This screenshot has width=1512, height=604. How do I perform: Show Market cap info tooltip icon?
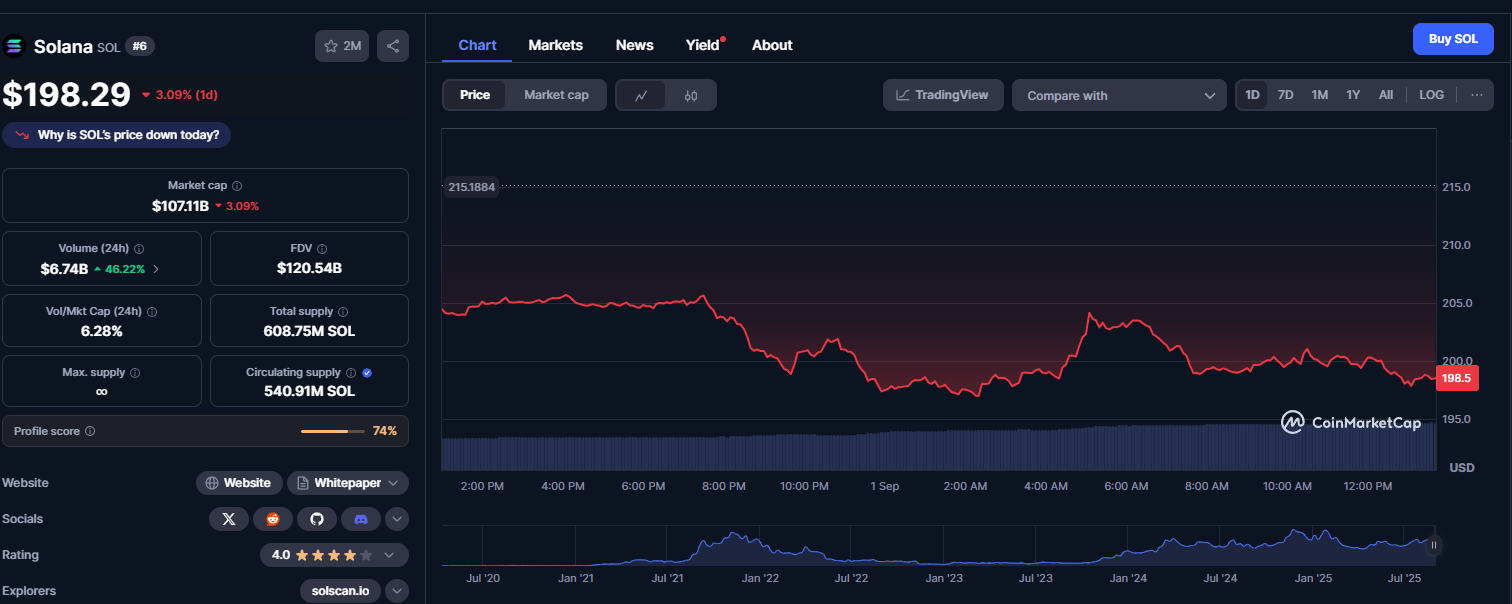click(237, 186)
